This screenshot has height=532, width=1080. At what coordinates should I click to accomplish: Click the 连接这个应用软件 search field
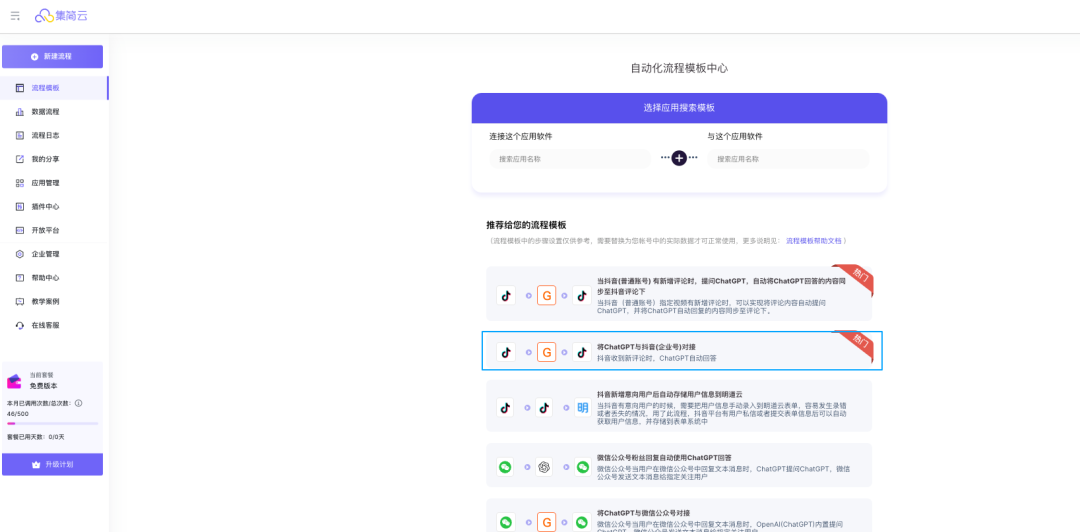pos(570,159)
